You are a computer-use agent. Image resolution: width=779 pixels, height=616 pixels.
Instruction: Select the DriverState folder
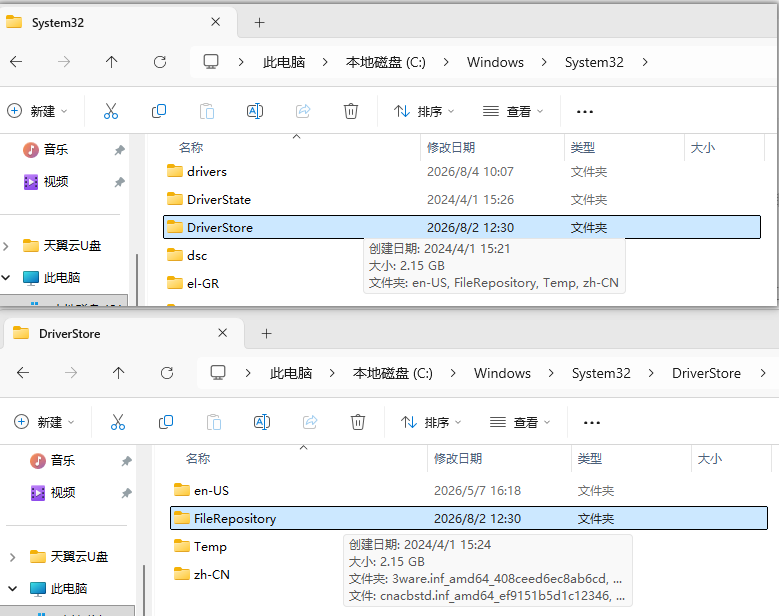(x=462, y=199)
